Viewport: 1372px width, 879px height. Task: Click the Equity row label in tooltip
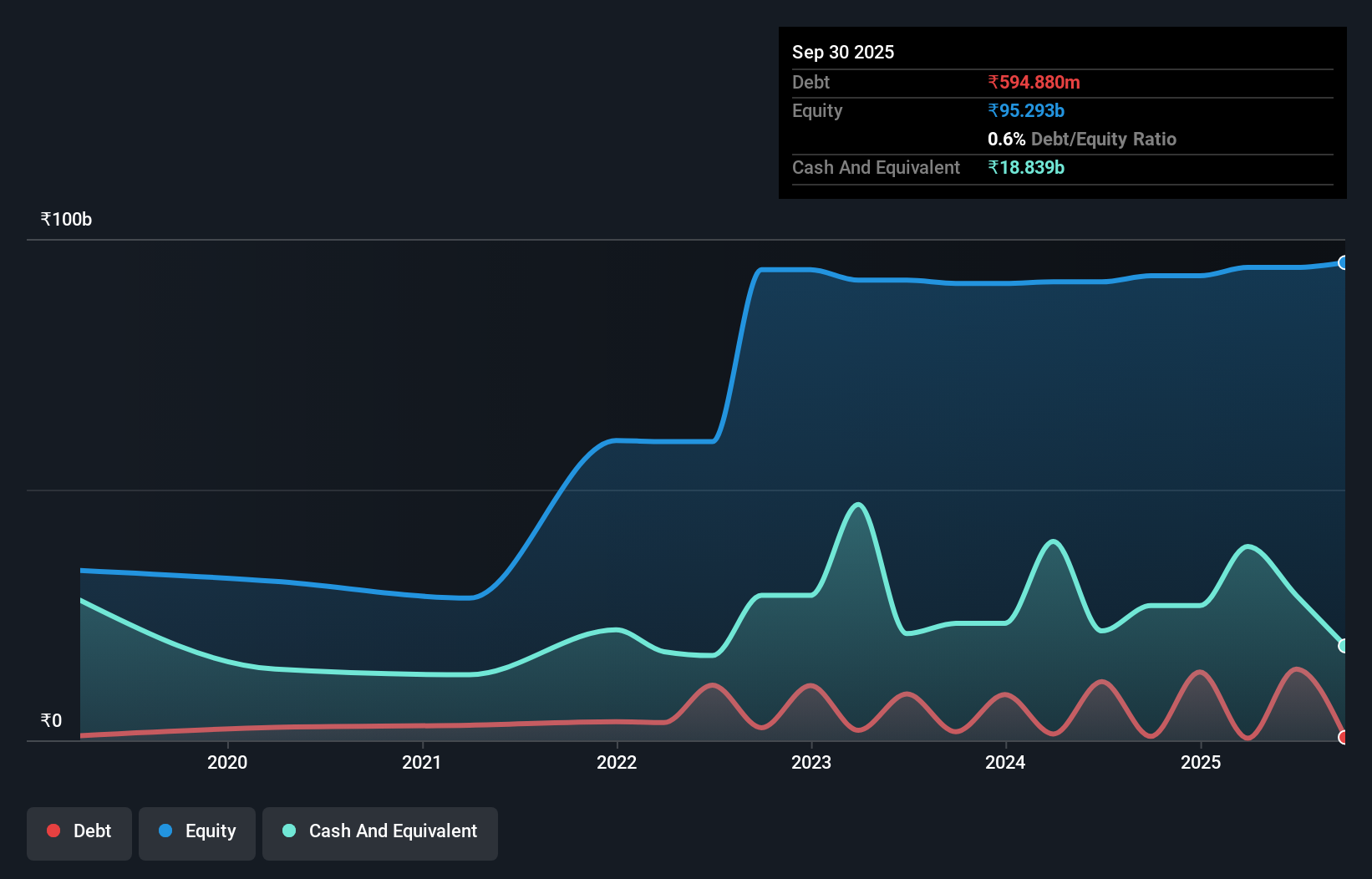[817, 110]
